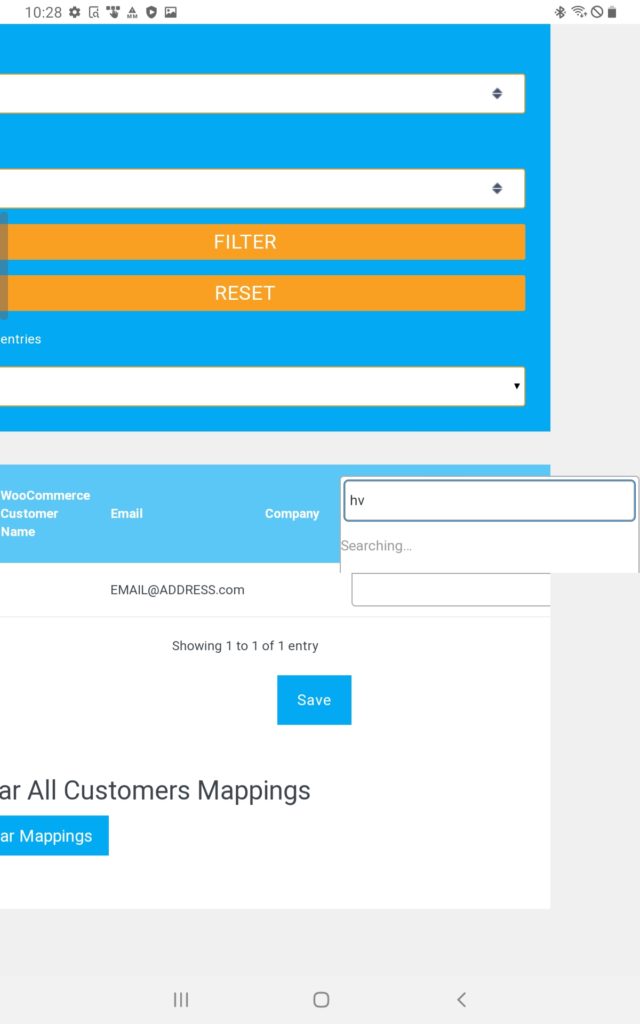Tap the settings gear icon in status bar
The image size is (640, 1024).
point(75,12)
